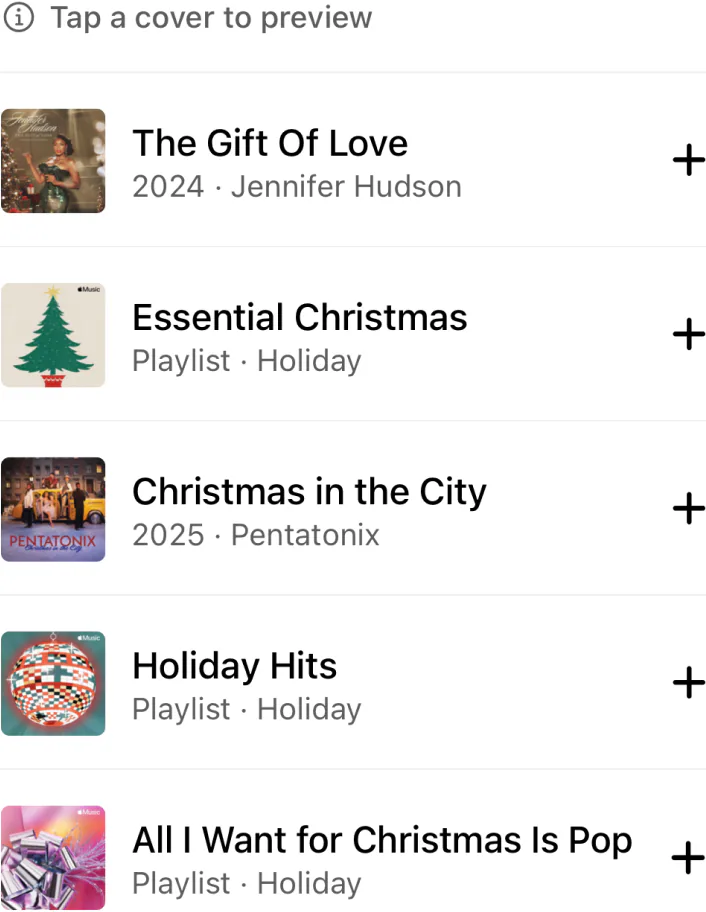Open the Essential Christmas playlist title
This screenshot has width=706, height=912.
coord(299,317)
